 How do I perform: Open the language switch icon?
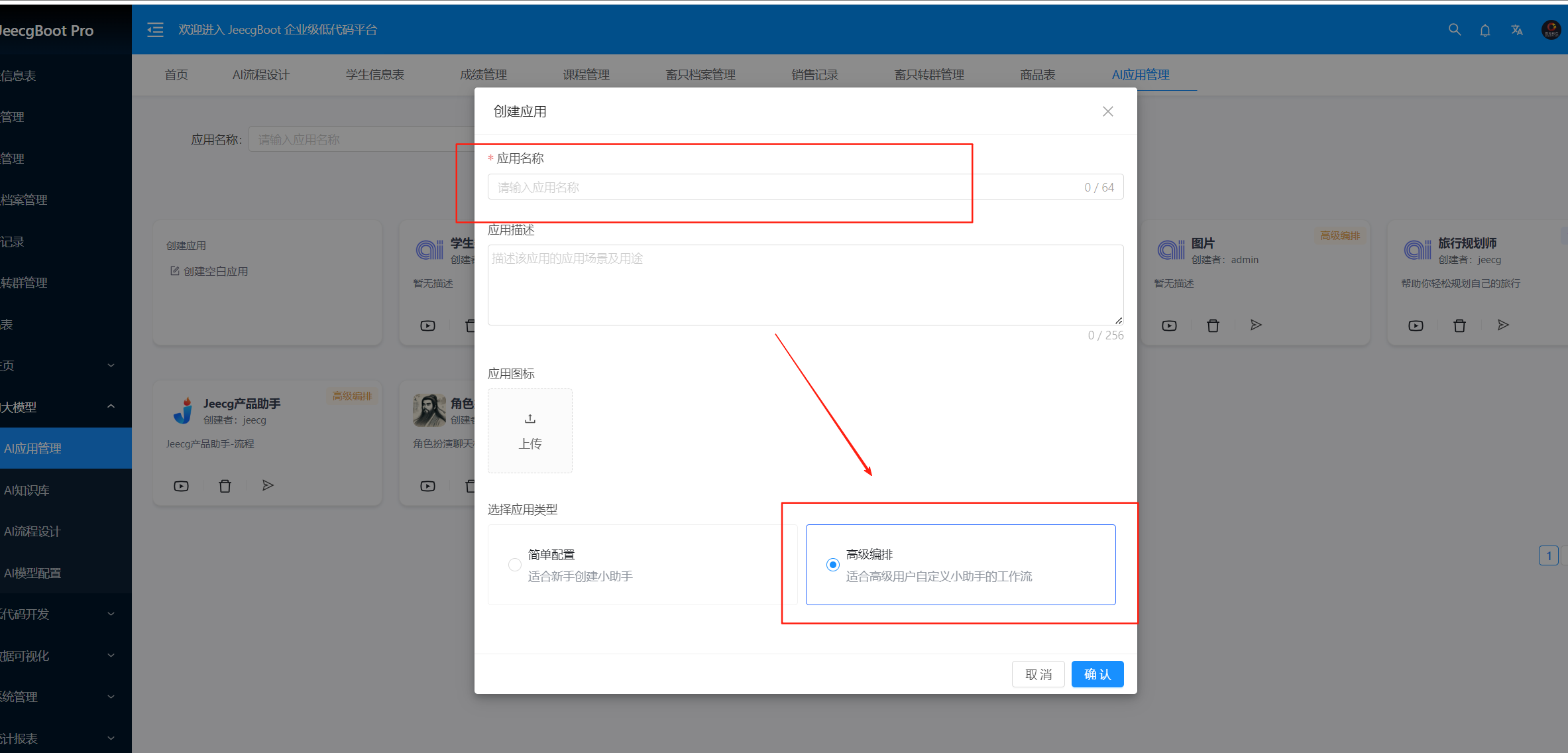click(1516, 30)
